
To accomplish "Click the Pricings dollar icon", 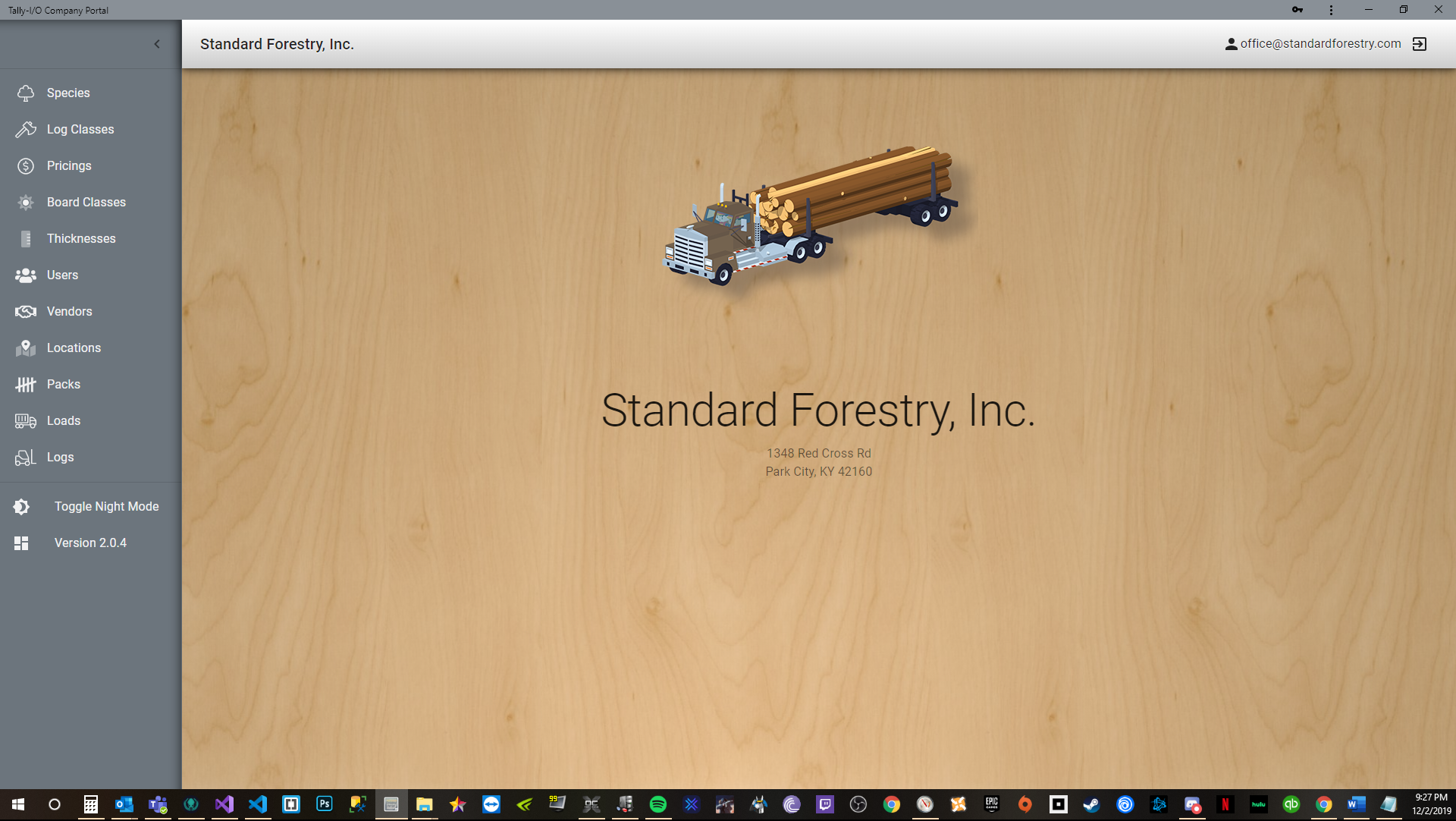I will pos(26,166).
